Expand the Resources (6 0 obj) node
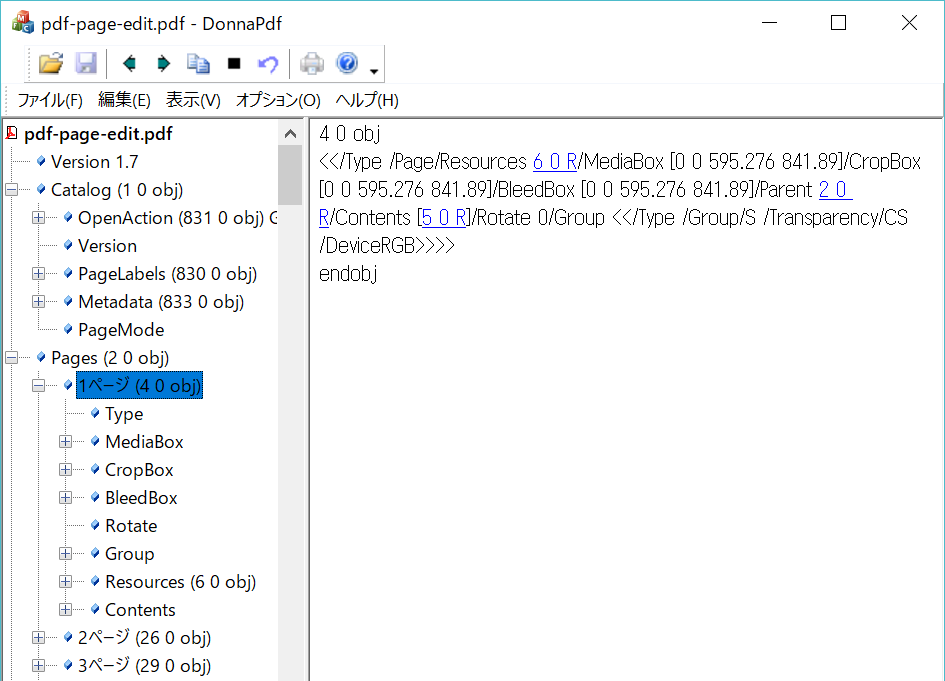 coord(66,582)
